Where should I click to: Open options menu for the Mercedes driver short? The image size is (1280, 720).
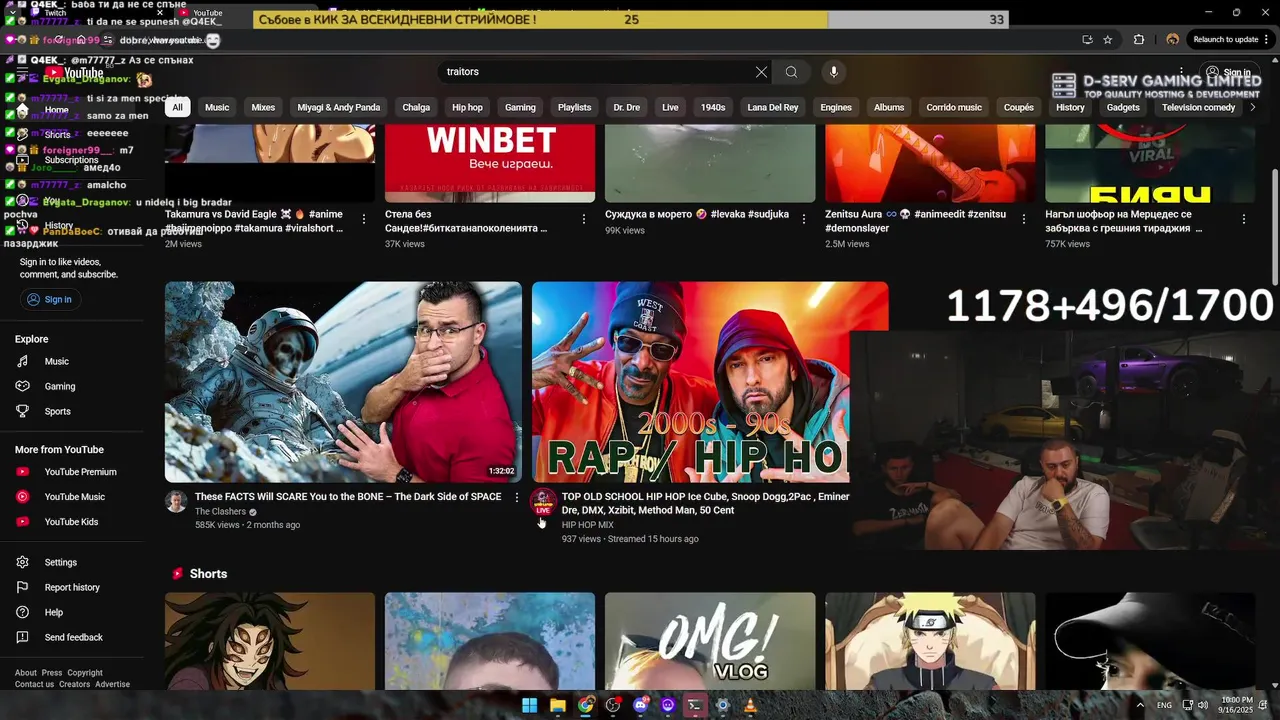(x=1244, y=218)
